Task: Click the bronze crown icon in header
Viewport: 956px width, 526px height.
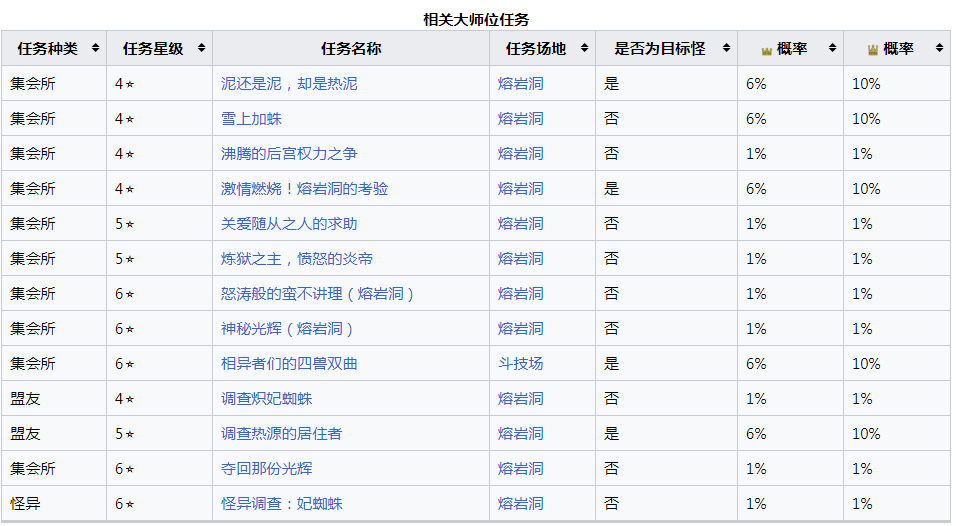Action: pos(766,51)
